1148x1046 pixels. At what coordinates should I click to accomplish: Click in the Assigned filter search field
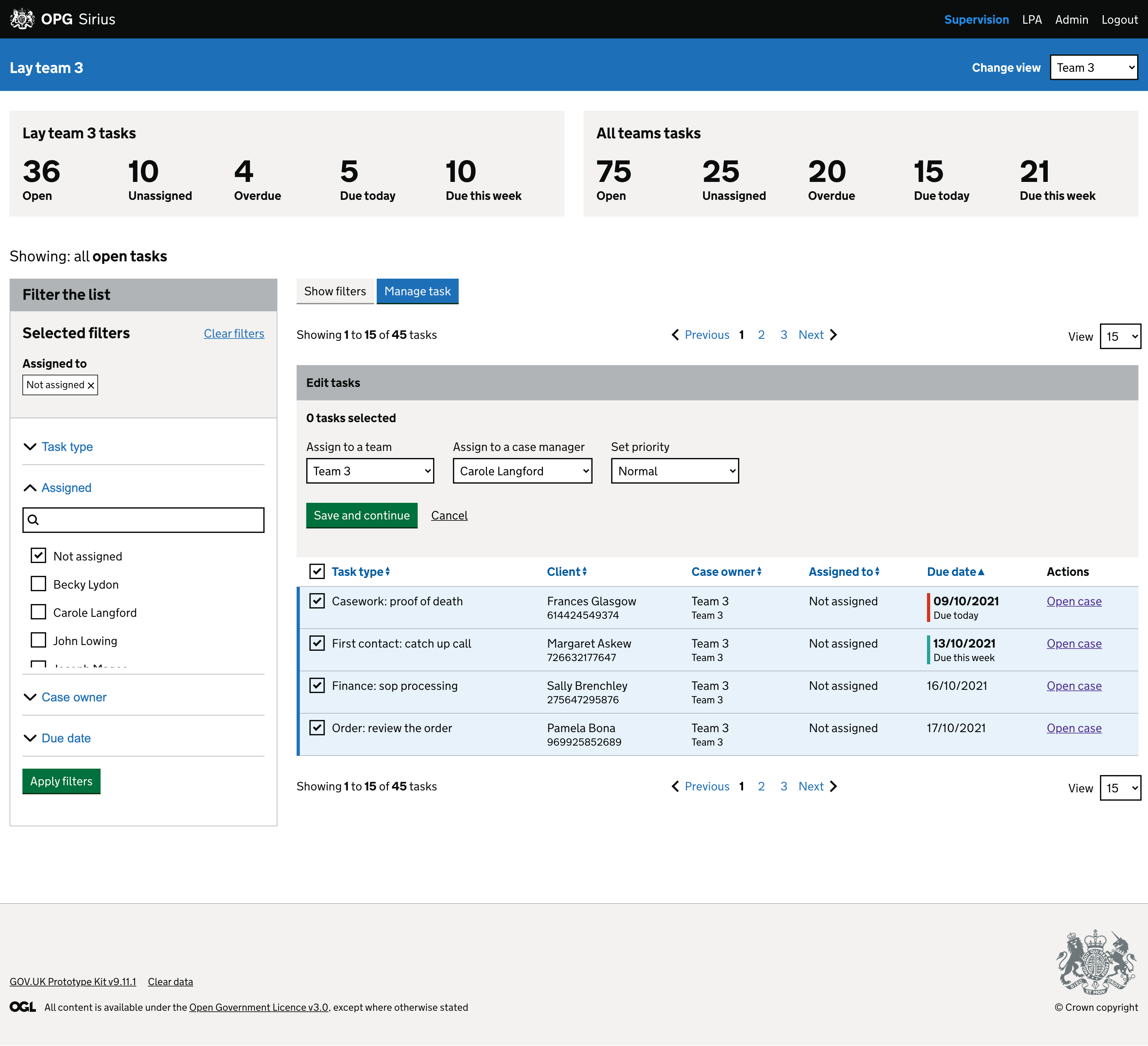pos(143,520)
